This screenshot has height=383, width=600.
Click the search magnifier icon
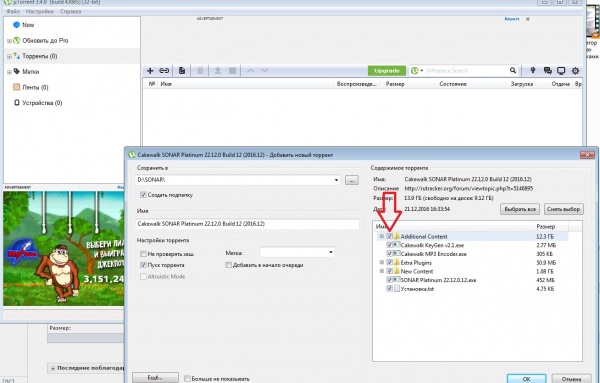pyautogui.click(x=513, y=70)
